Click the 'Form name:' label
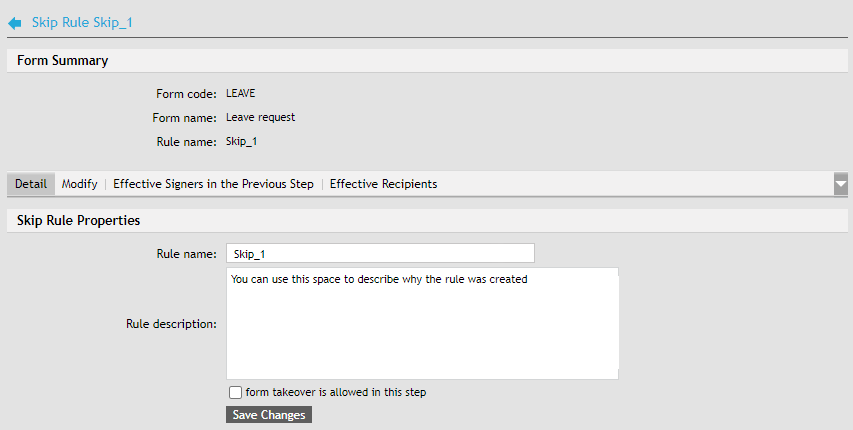This screenshot has width=853, height=430. pos(185,118)
